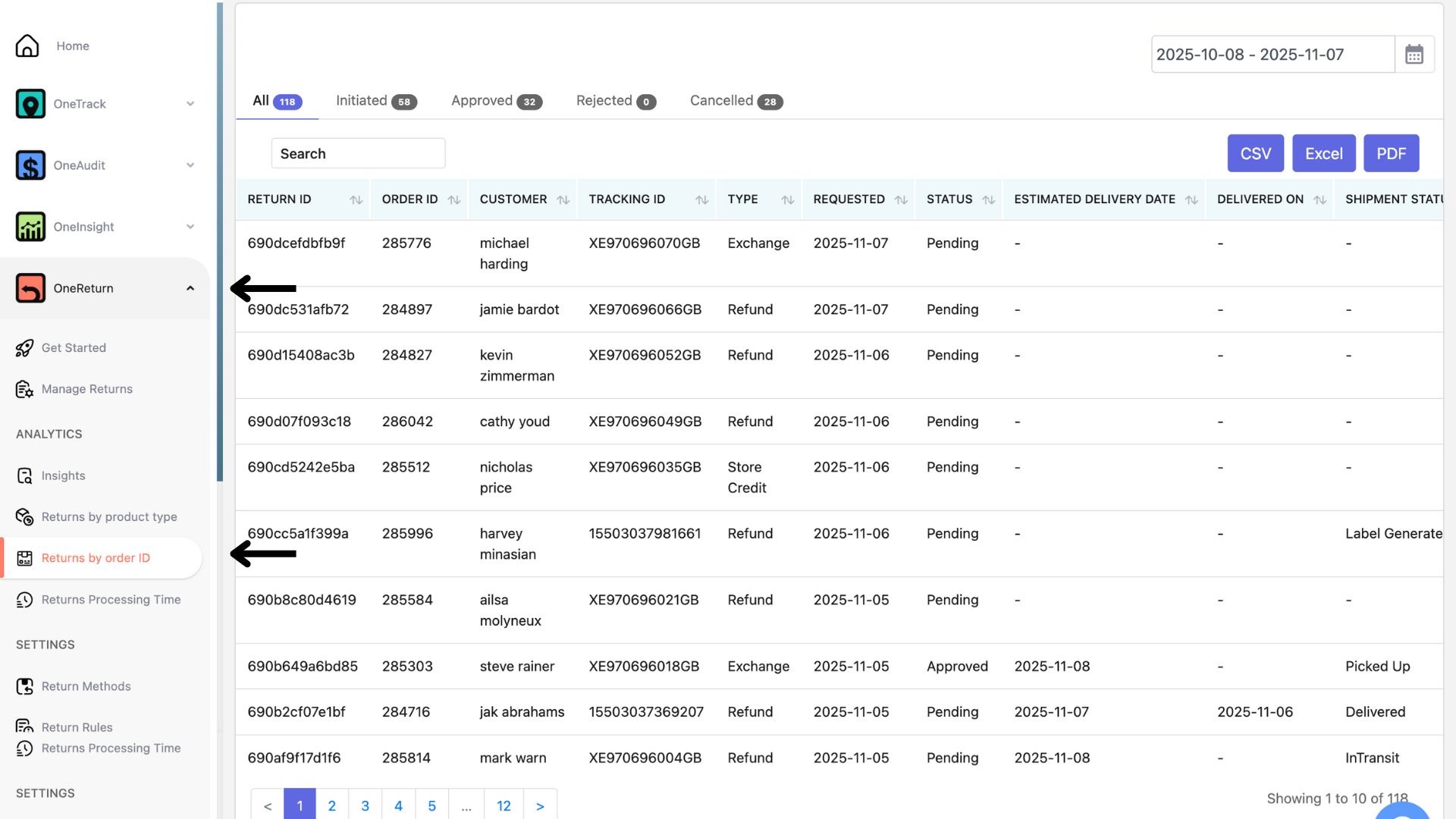Image resolution: width=1456 pixels, height=819 pixels.
Task: Export table as CSV
Action: point(1255,153)
